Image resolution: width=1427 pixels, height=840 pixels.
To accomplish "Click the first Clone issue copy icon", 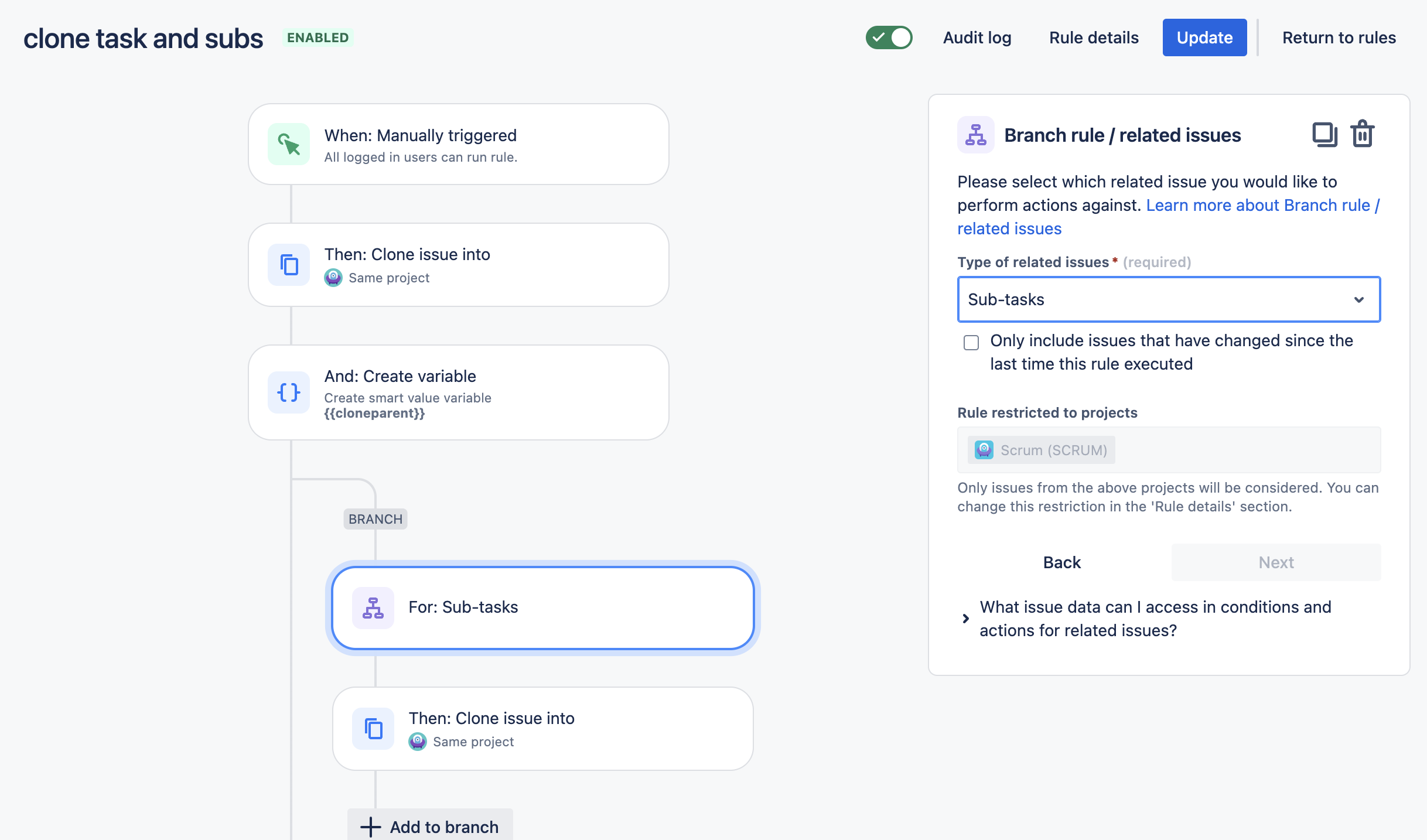I will pos(289,265).
